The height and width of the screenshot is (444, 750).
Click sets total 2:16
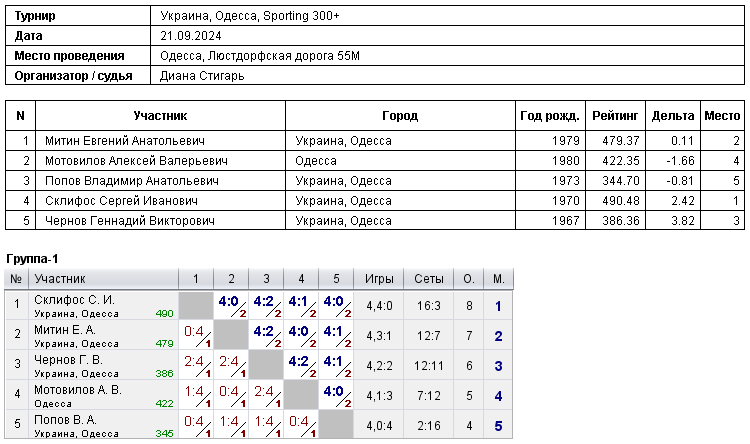[429, 426]
